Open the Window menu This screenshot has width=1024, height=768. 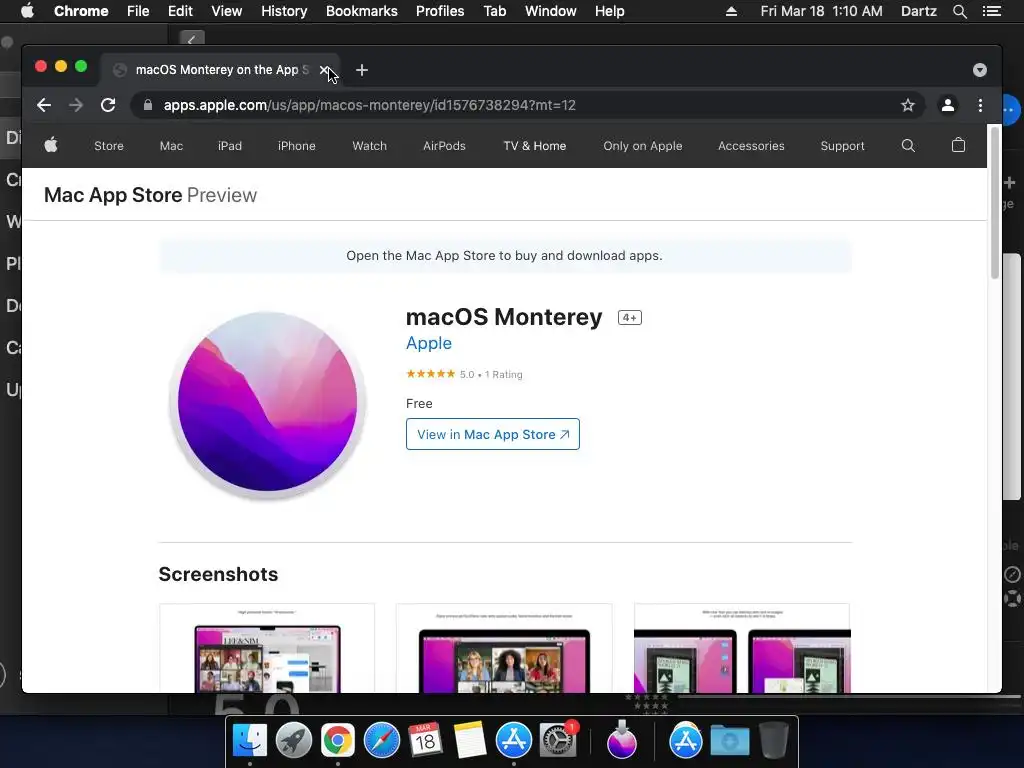pyautogui.click(x=551, y=11)
